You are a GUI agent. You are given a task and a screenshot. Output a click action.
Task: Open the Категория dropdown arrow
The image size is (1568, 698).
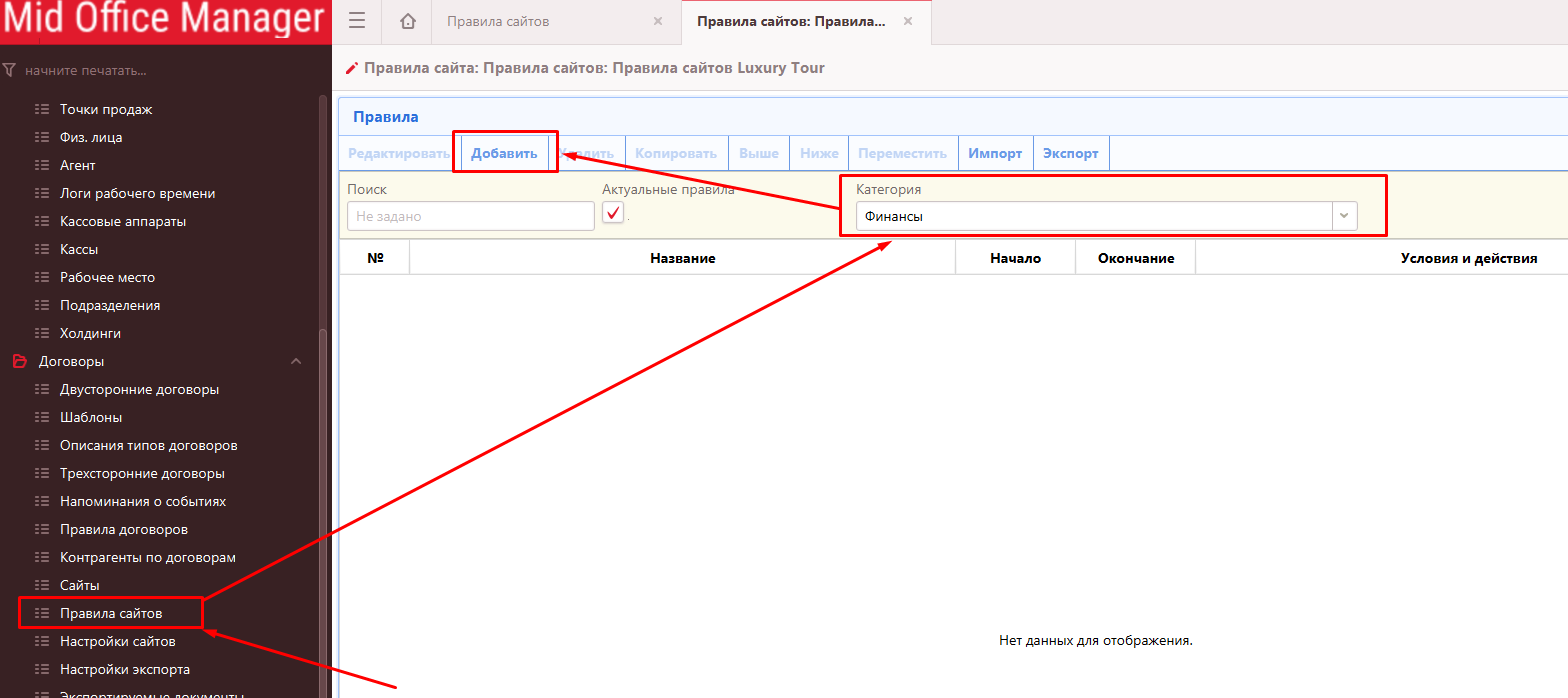click(x=1344, y=216)
